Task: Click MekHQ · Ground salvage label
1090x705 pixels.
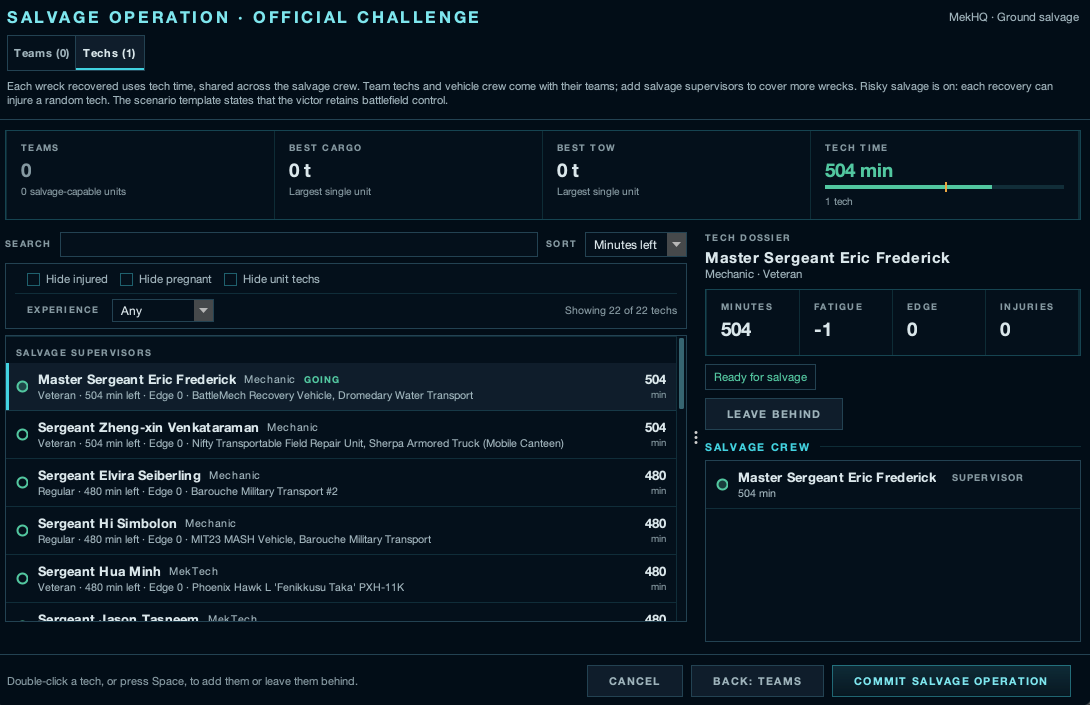Action: pyautogui.click(x=1014, y=17)
